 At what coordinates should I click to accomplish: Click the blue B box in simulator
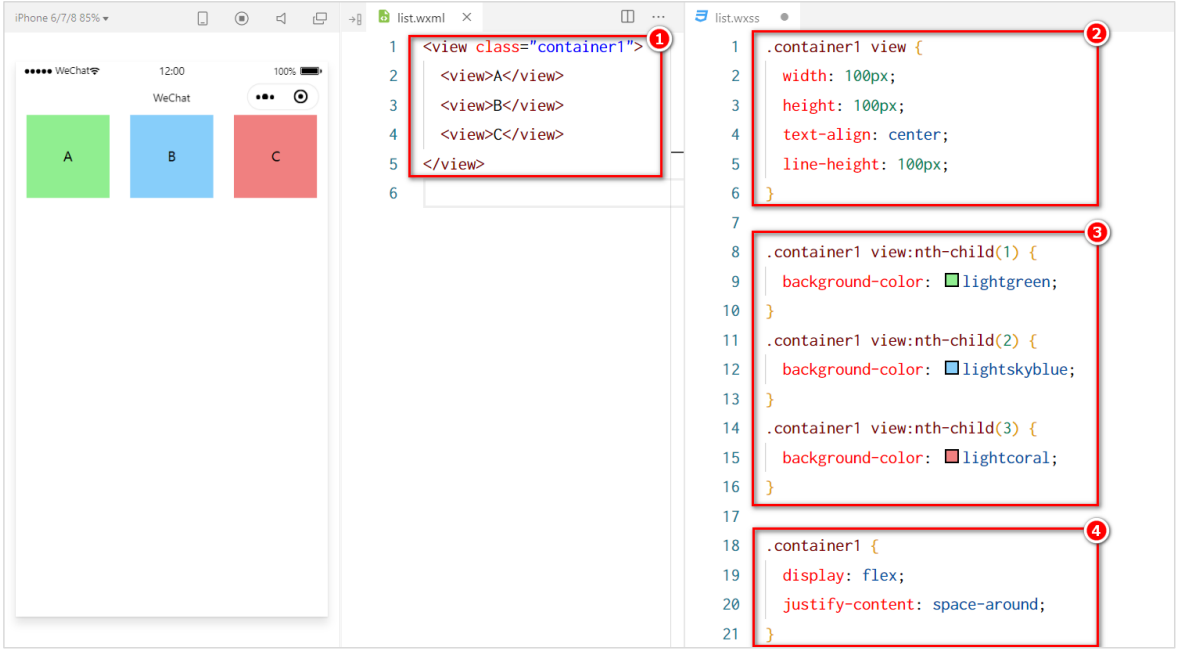[171, 156]
